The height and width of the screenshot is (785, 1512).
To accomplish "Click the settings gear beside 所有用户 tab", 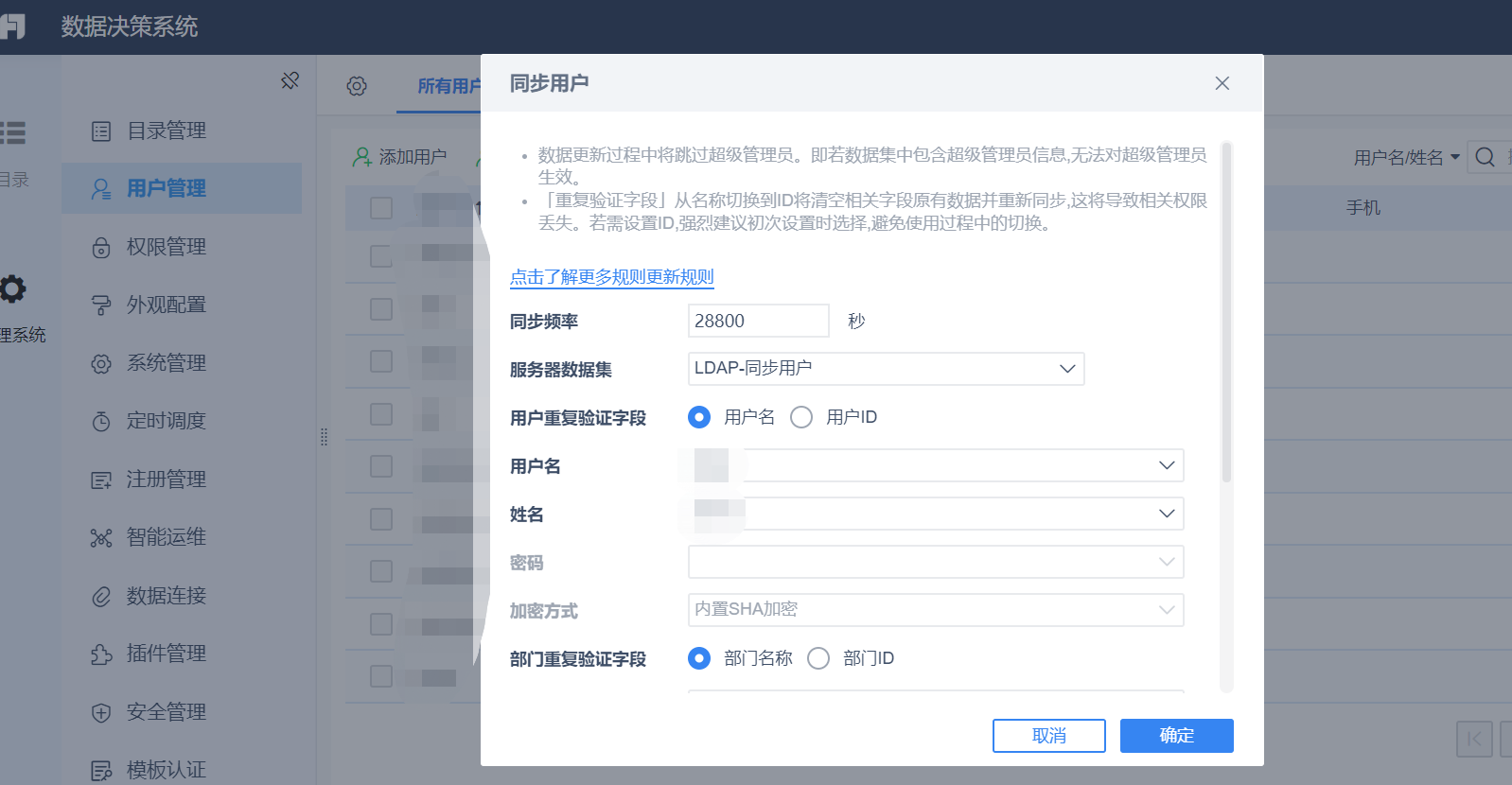I will [357, 86].
